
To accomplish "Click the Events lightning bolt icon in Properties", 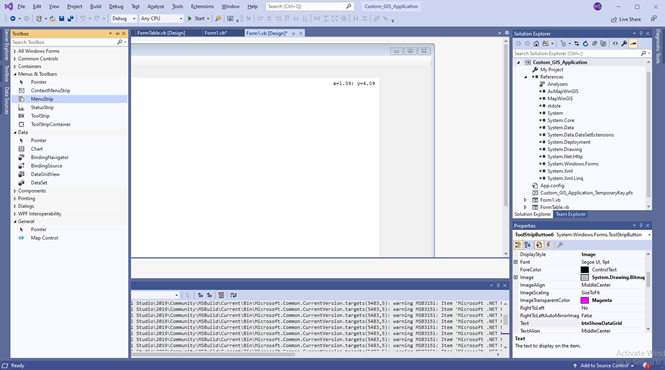I will (548, 245).
